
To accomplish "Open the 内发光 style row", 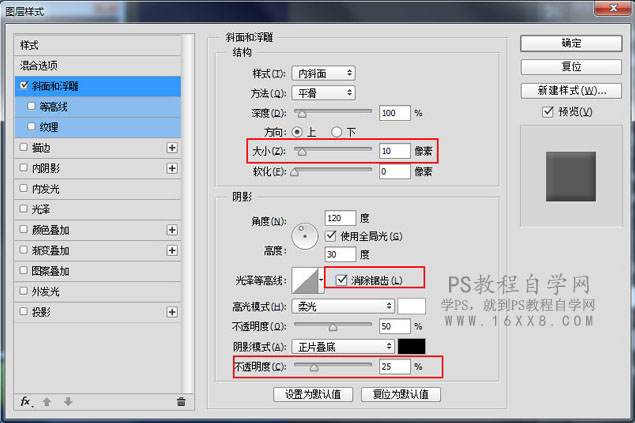I will click(x=98, y=189).
